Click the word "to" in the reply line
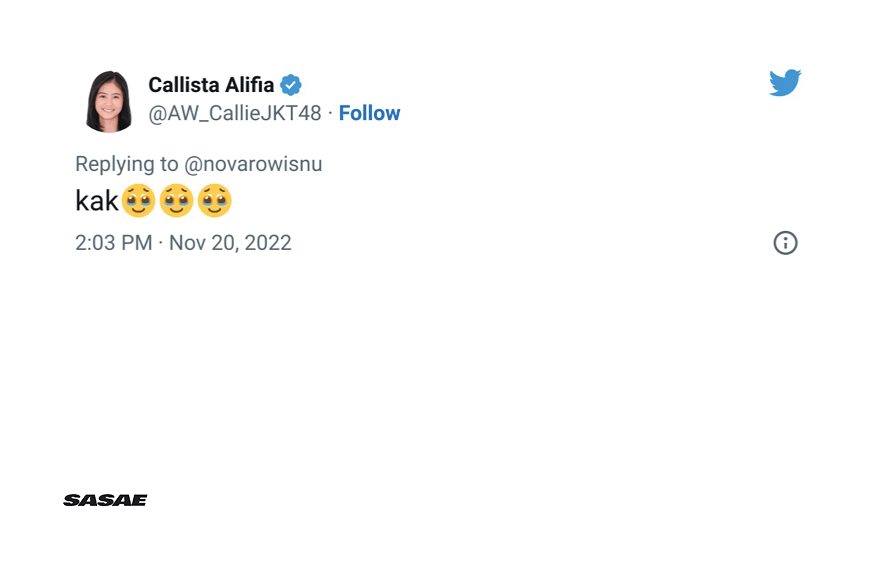 click(169, 164)
